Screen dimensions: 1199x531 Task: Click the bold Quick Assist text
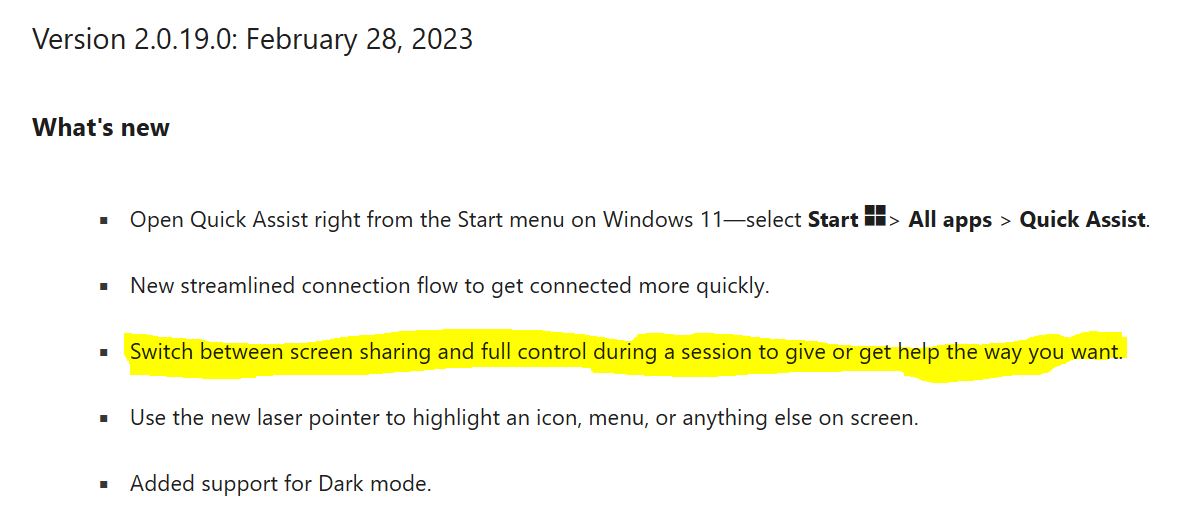click(x=1083, y=220)
